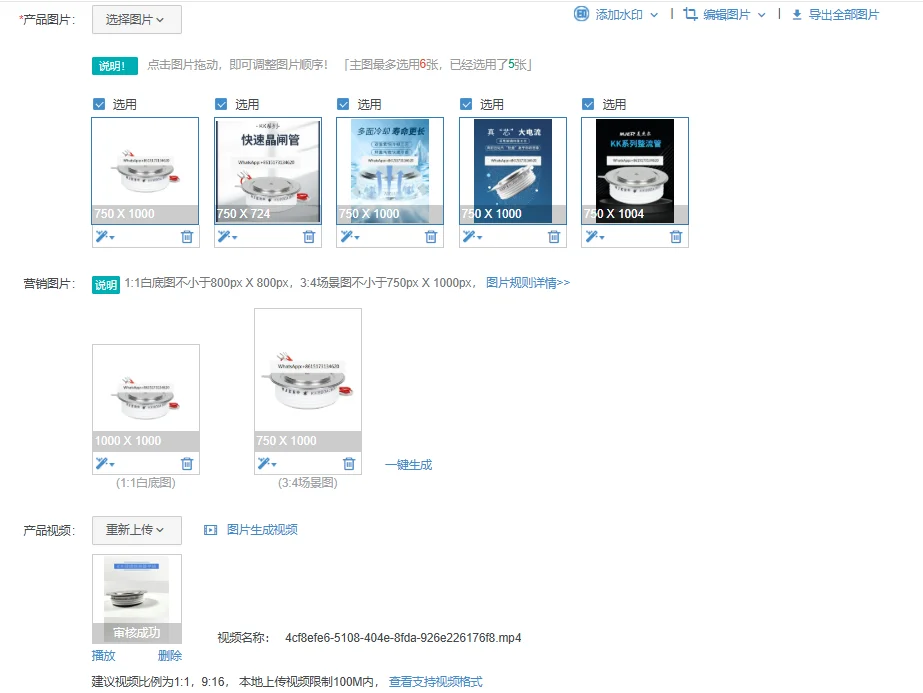This screenshot has height=693, width=923.
Task: Uncheck 选用 for the 快速晶闸管 image
Action: point(221,104)
